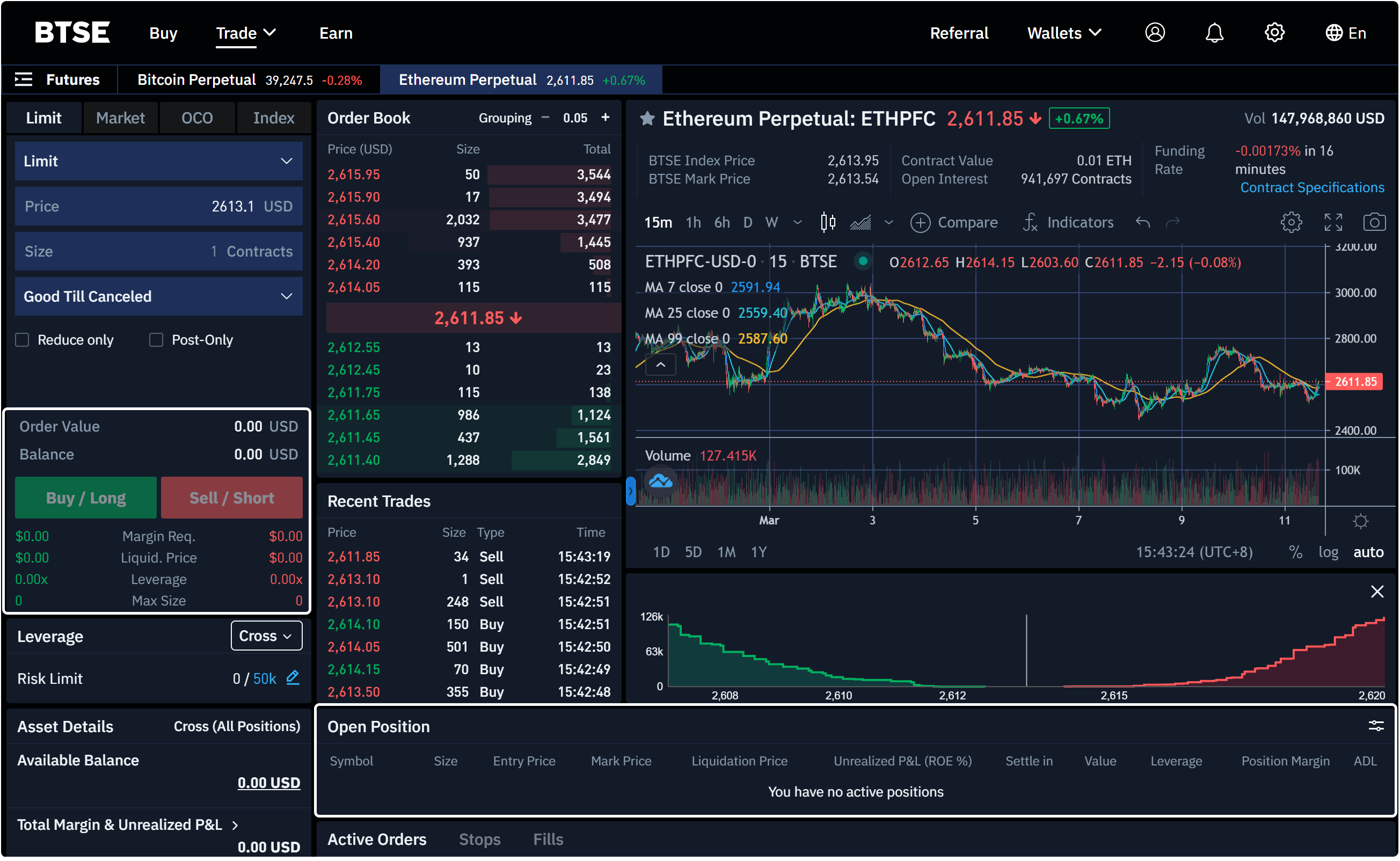1400x861 pixels.
Task: Go to Earn page
Action: [336, 33]
